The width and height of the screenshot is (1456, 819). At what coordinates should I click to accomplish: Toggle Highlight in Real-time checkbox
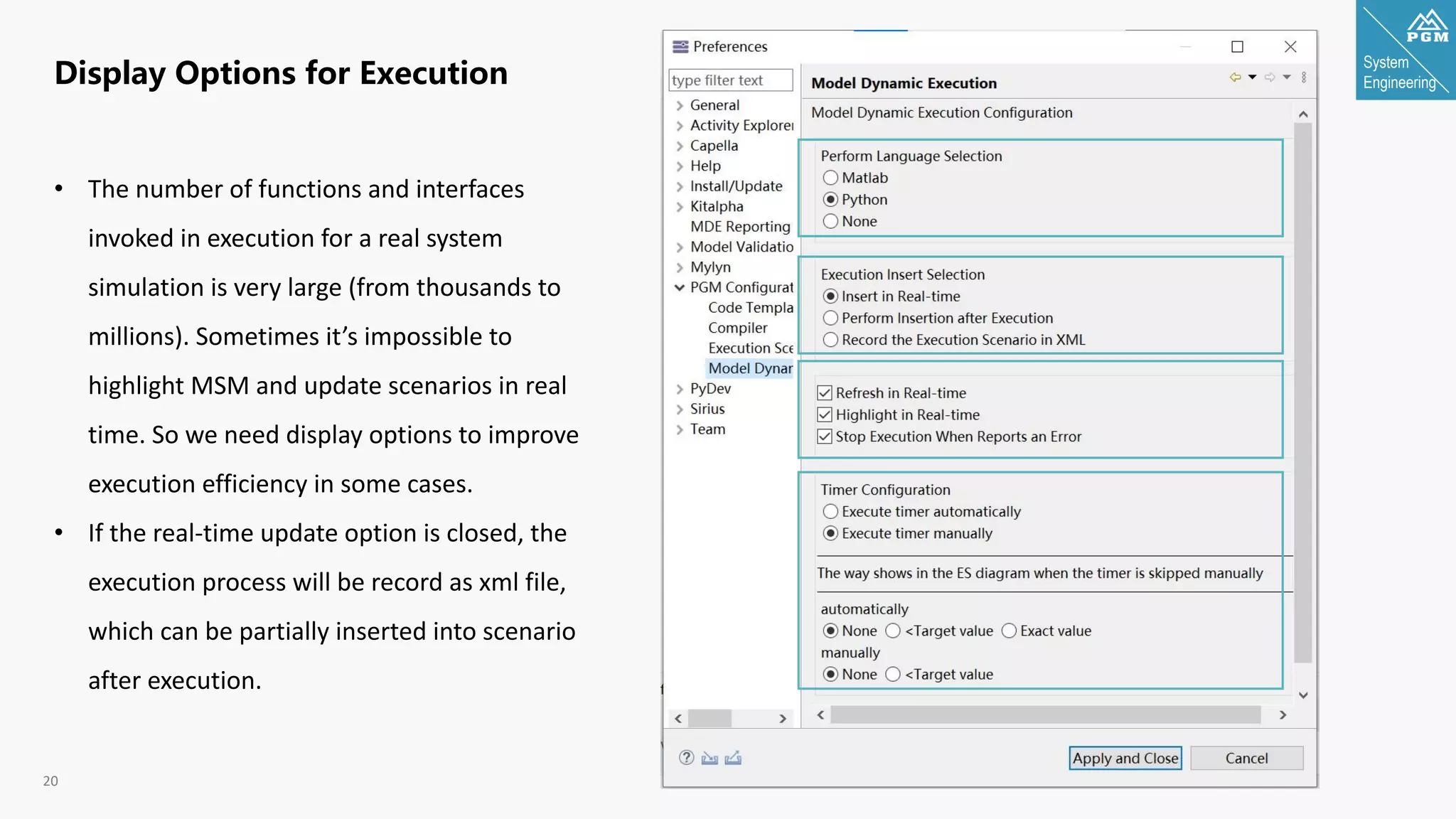coord(825,414)
